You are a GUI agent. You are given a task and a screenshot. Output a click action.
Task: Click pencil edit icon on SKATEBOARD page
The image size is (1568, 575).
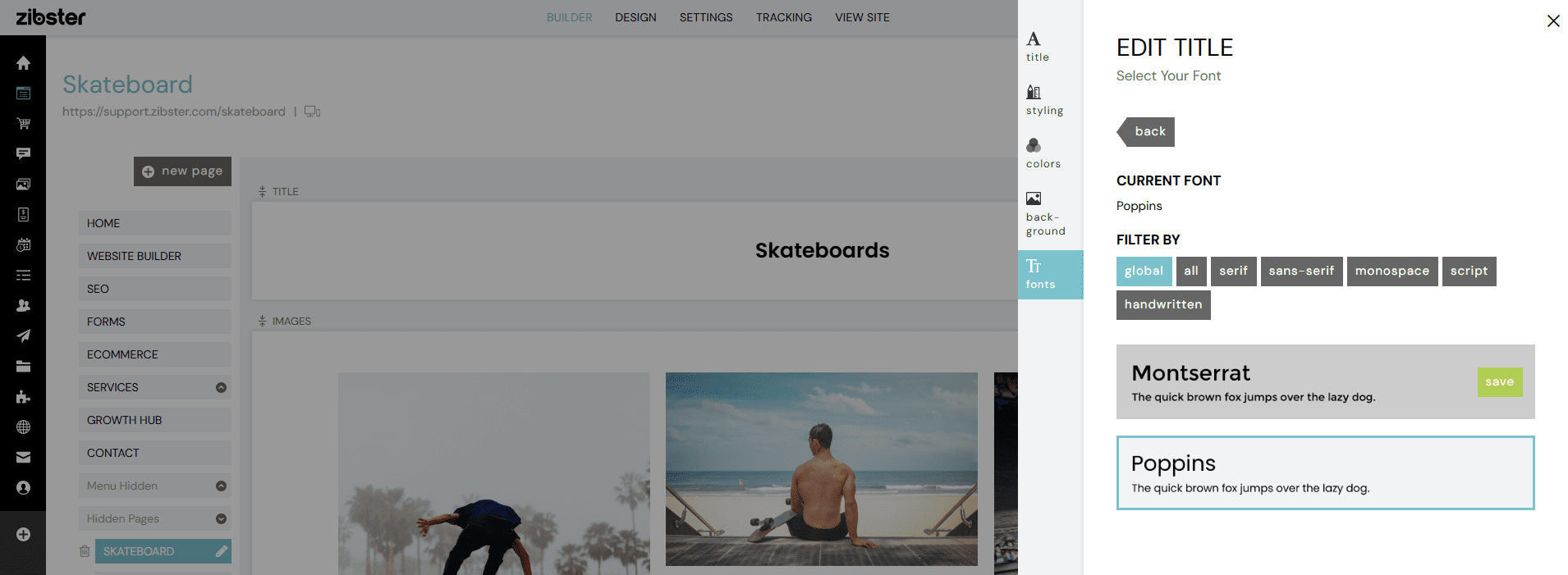pyautogui.click(x=221, y=551)
